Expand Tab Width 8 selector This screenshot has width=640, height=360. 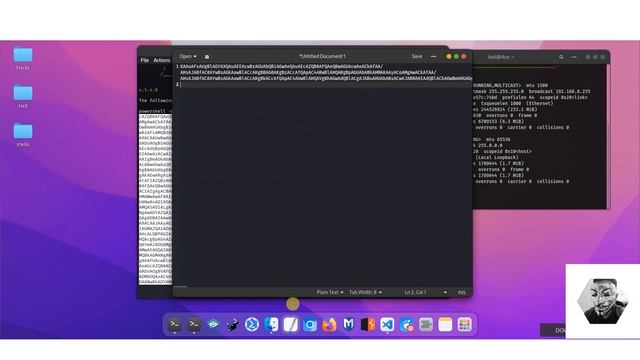point(365,292)
